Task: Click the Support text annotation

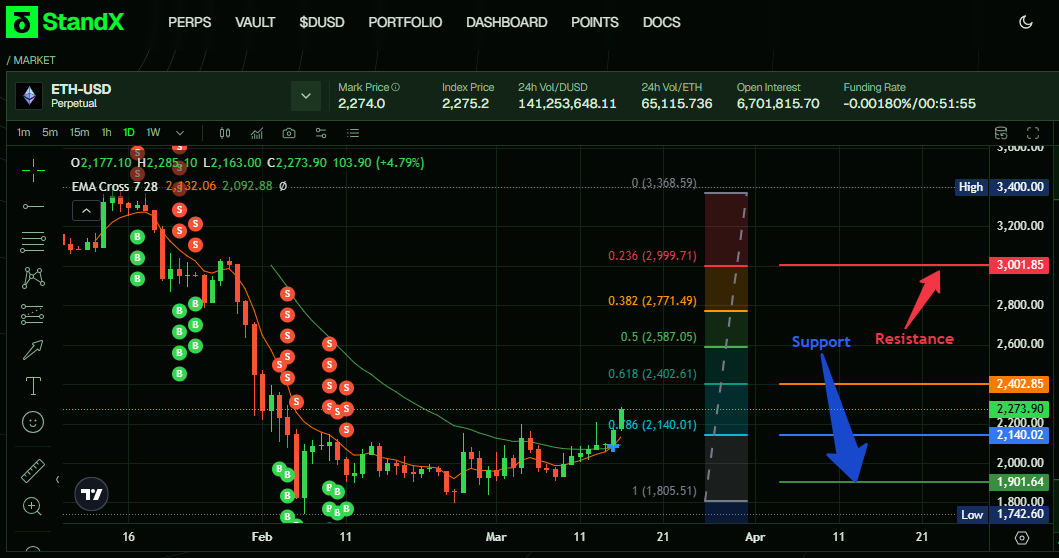Action: tap(821, 342)
